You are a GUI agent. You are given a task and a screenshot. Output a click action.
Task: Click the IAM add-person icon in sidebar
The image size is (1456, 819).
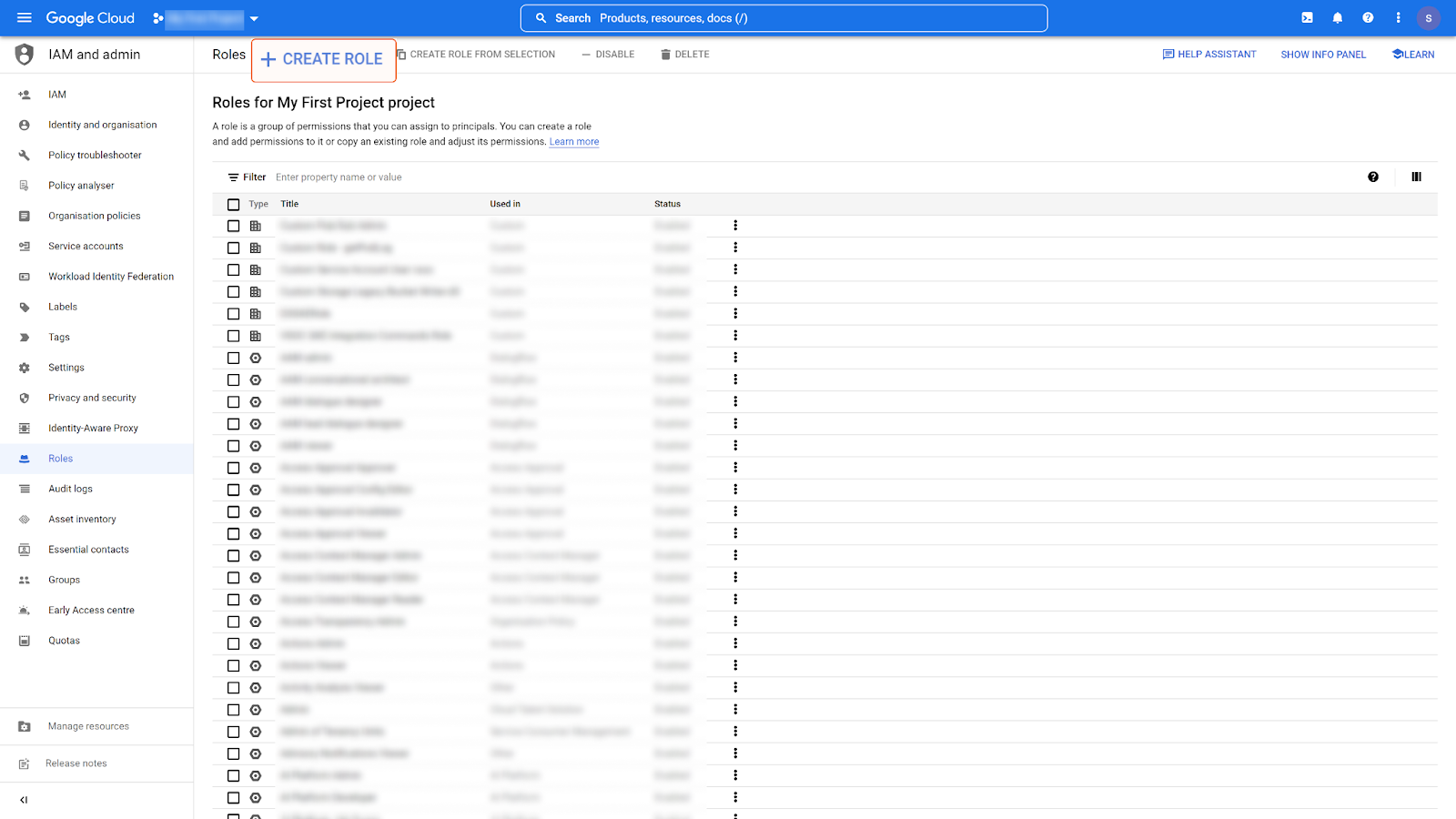25,95
